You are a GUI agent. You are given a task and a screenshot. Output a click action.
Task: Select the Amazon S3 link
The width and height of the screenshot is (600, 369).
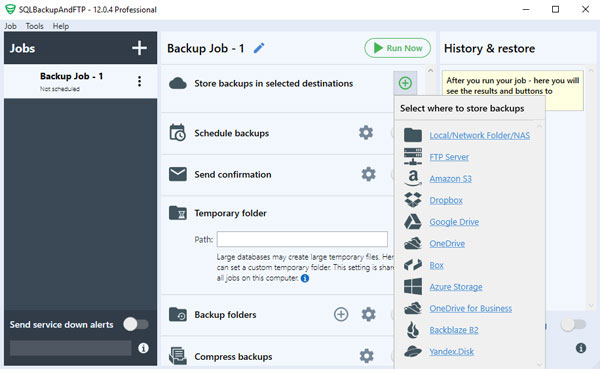click(450, 179)
